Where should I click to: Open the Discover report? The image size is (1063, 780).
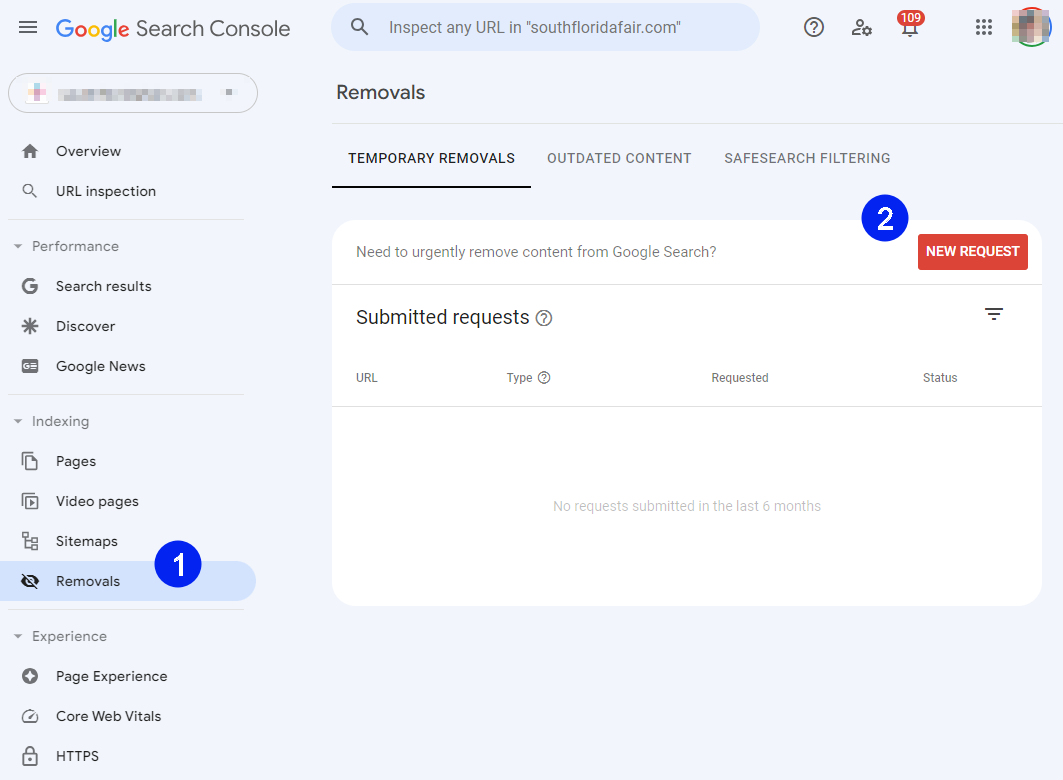85,326
